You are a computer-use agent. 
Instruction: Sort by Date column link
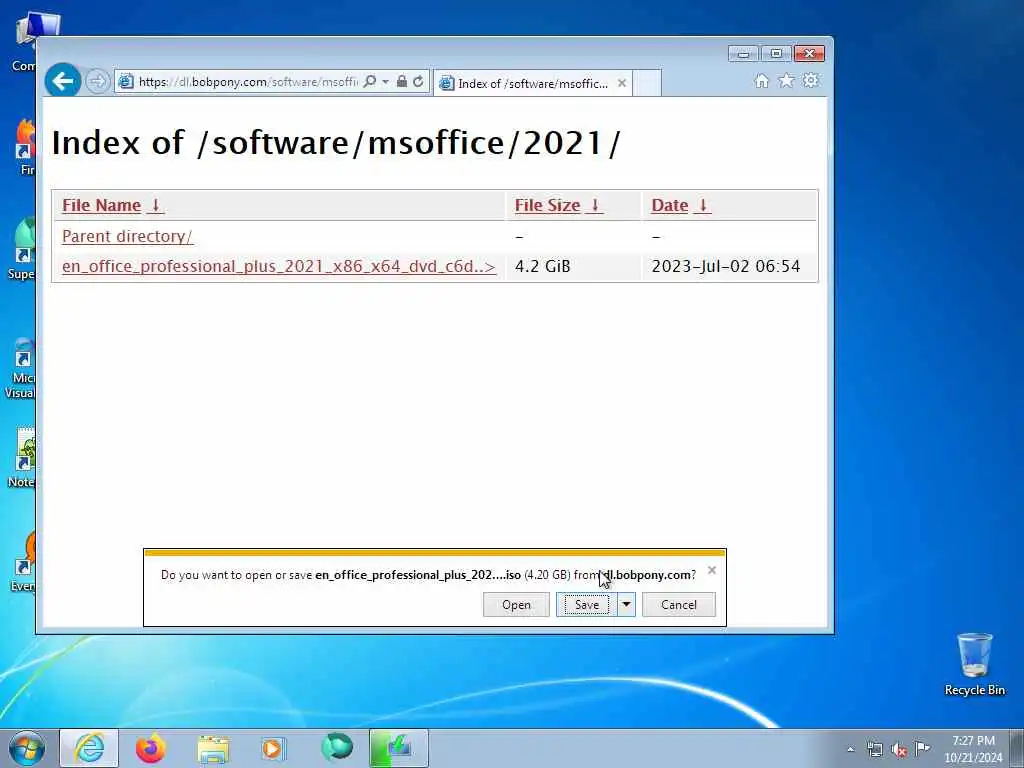click(x=680, y=205)
